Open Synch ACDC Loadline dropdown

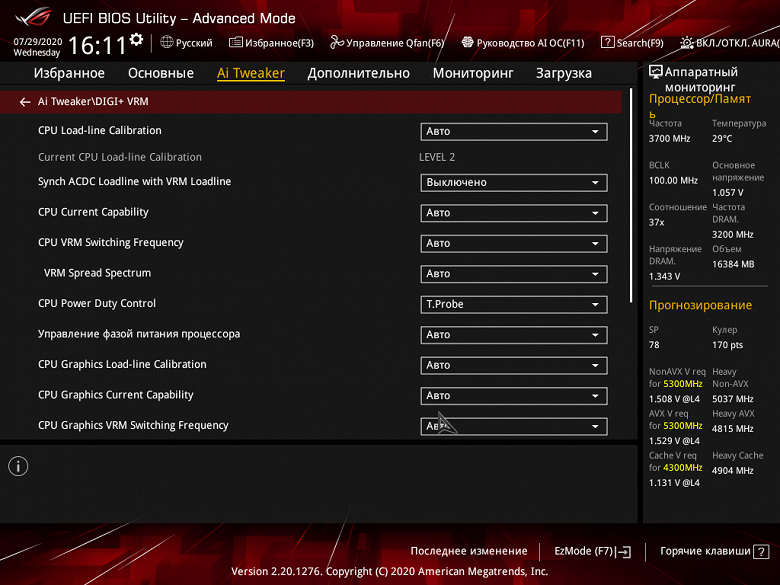coord(514,183)
